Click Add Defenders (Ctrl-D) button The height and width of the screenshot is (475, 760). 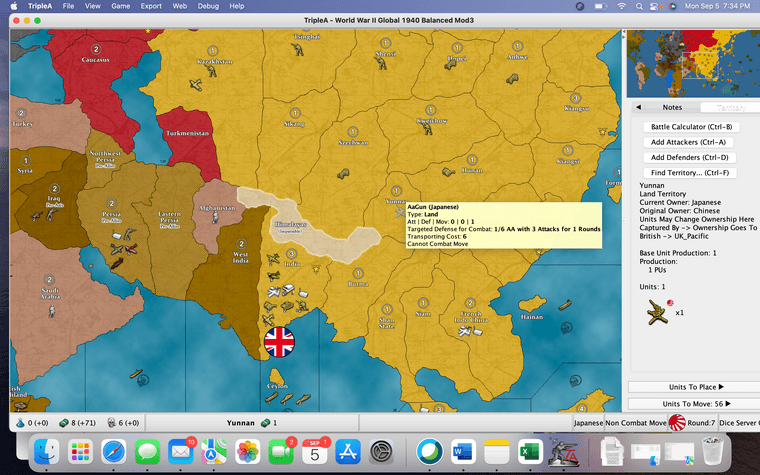(690, 157)
